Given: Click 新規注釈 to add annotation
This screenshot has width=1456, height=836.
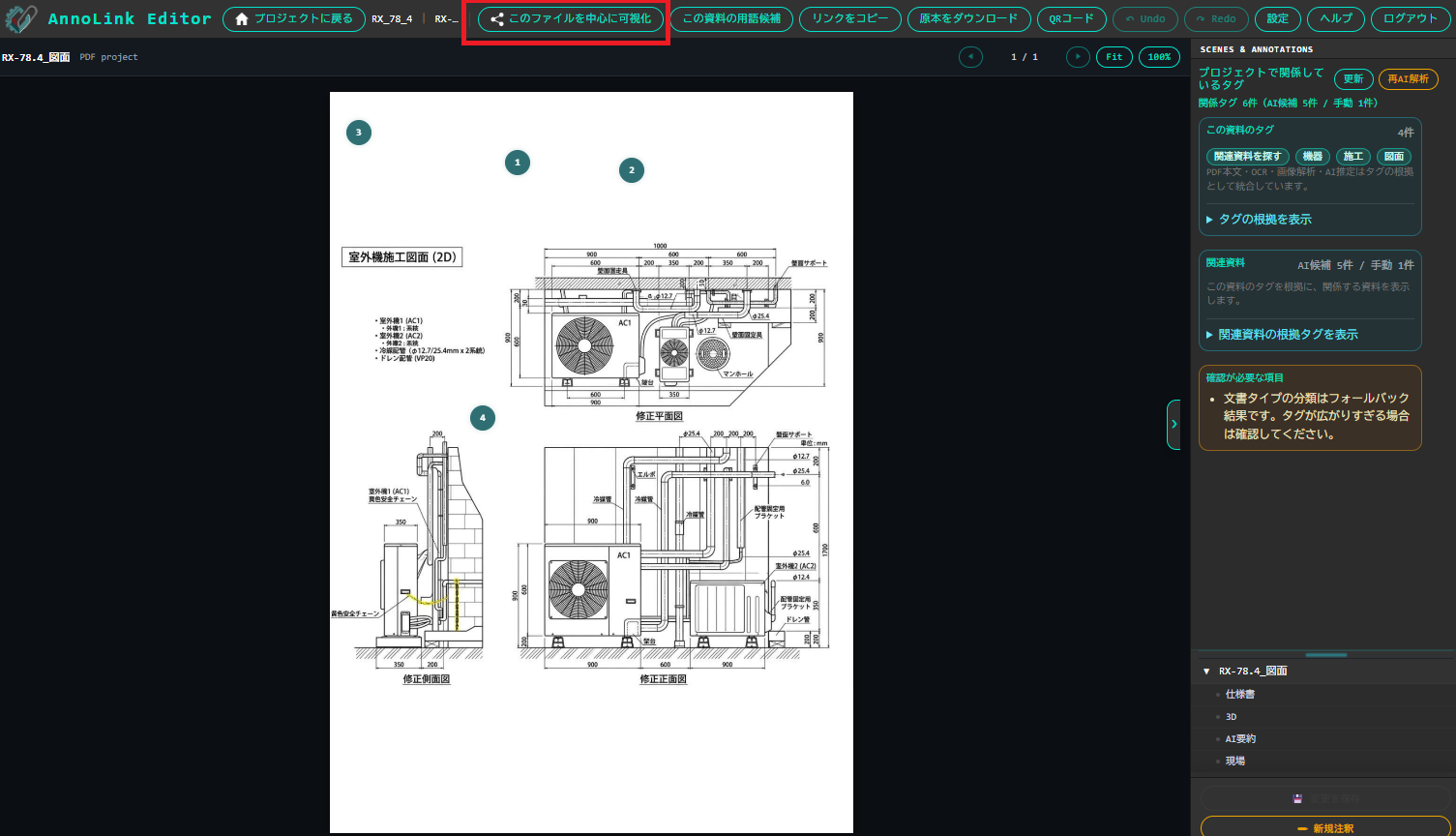Looking at the screenshot, I should pyautogui.click(x=1325, y=828).
